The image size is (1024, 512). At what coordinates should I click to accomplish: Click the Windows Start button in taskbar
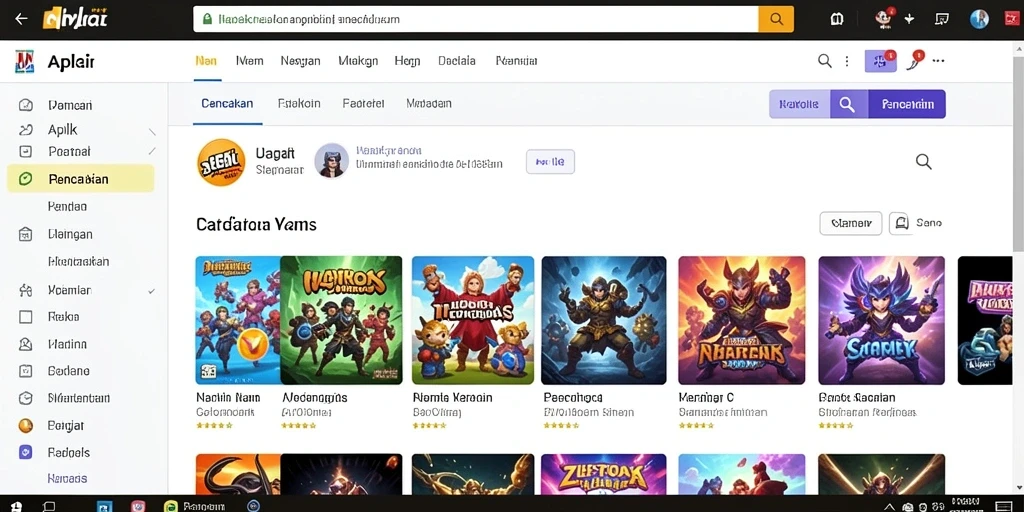click(16, 506)
